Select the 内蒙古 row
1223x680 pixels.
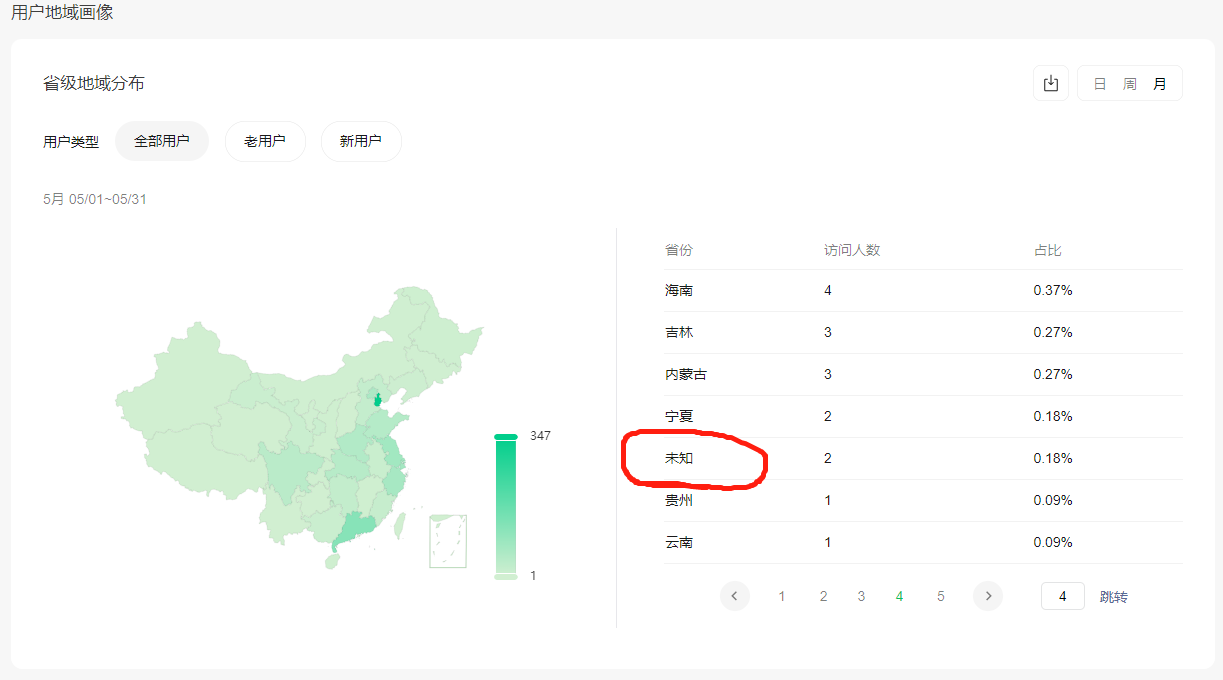tap(923, 374)
